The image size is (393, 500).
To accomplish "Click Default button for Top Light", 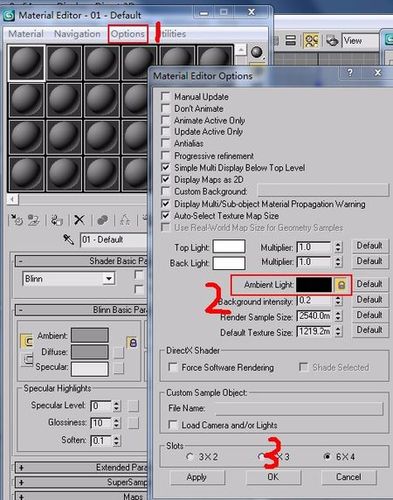I will 369,246.
